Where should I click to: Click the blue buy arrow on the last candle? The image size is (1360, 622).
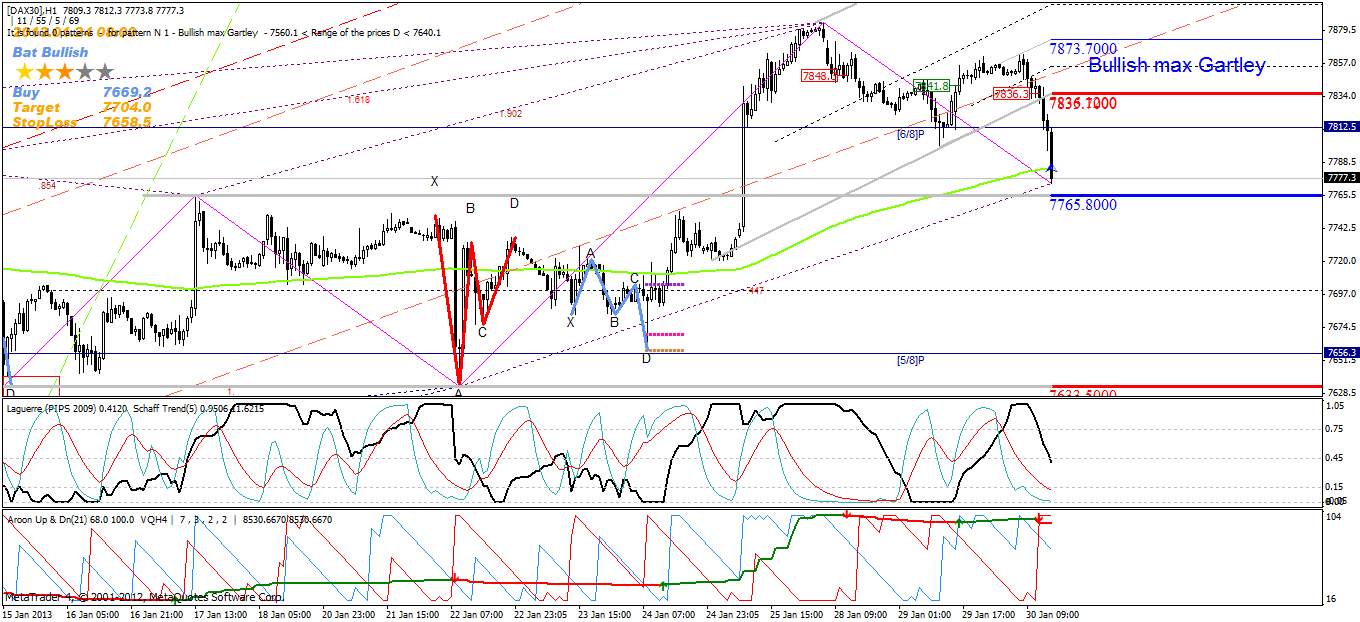pyautogui.click(x=1051, y=168)
